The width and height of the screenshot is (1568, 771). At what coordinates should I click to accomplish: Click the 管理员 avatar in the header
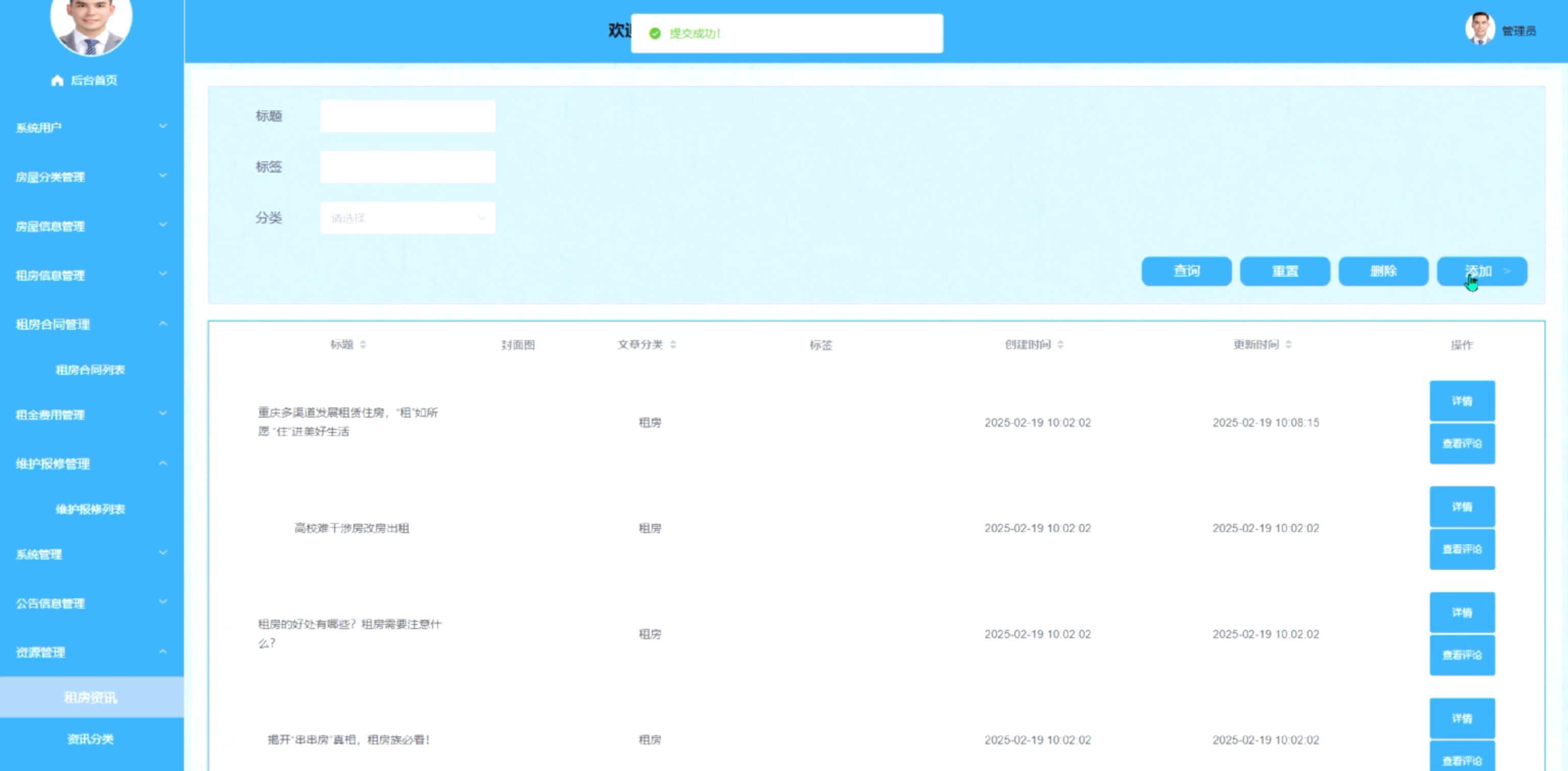pos(1480,29)
